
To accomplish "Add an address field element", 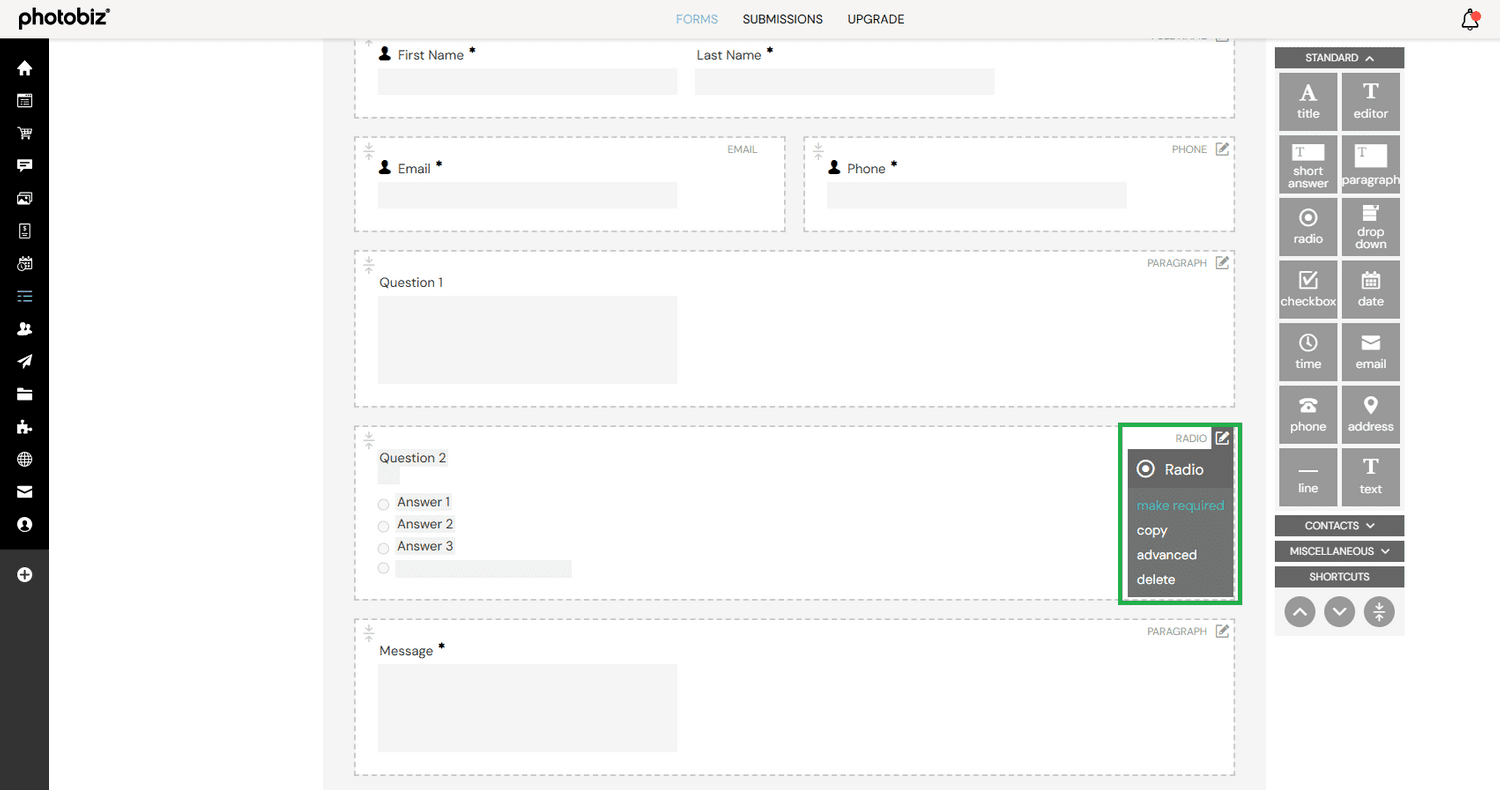I will pyautogui.click(x=1371, y=415).
